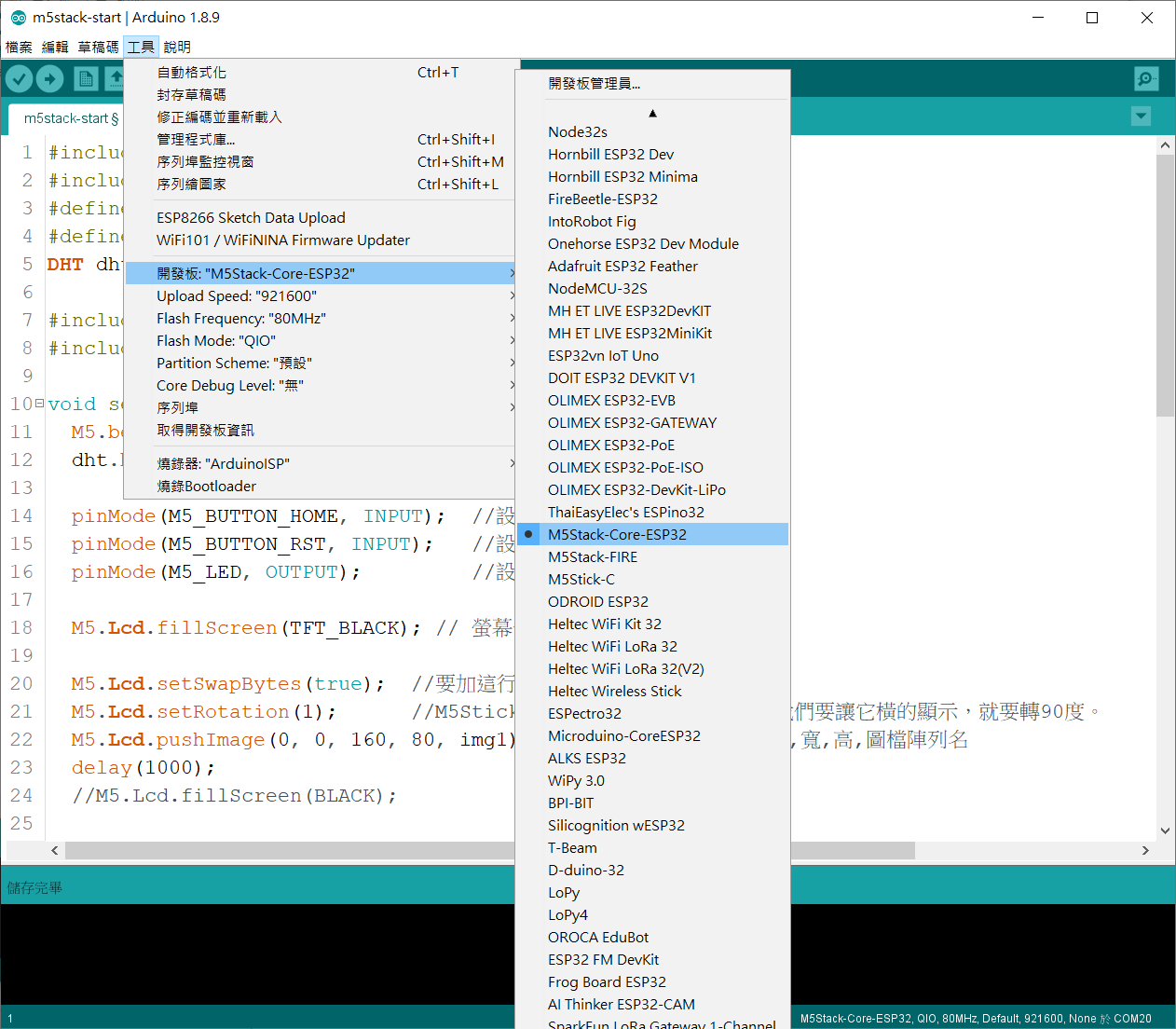The height and width of the screenshot is (1029, 1176).
Task: Expand the Partition Scheme submenu
Action: point(321,363)
